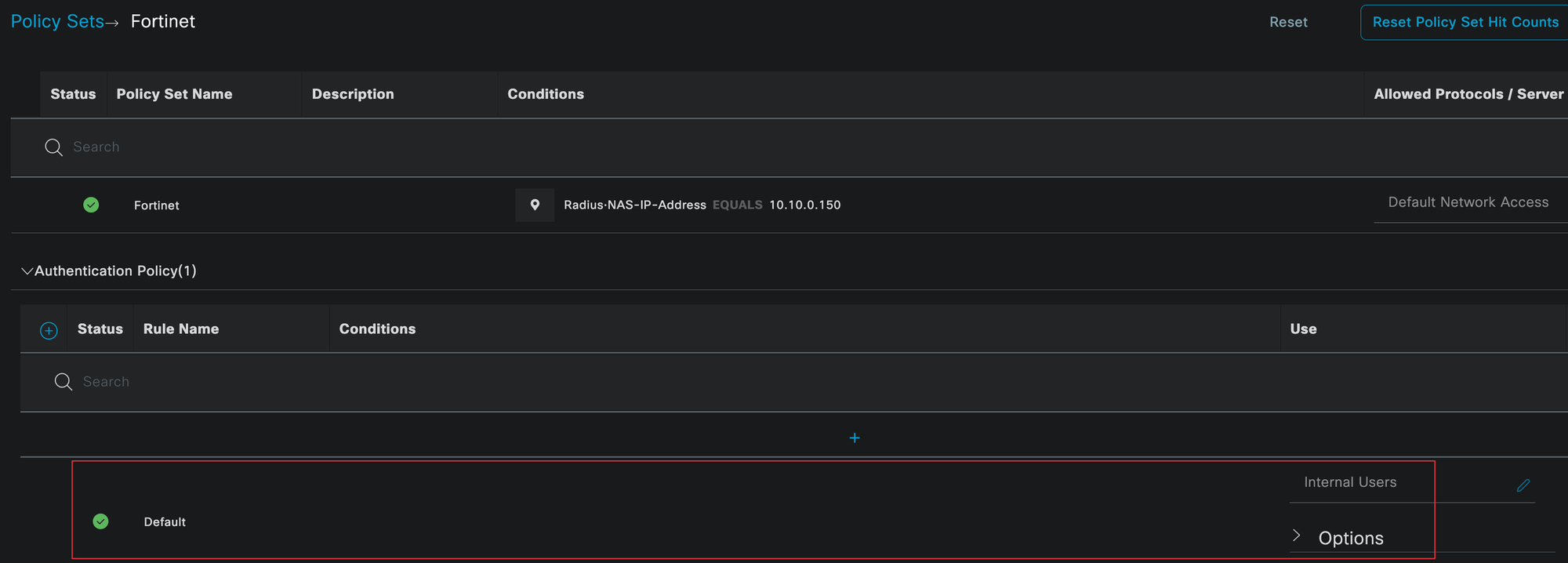1568x563 pixels.
Task: Click the policy set Search field
Action: coord(314,147)
